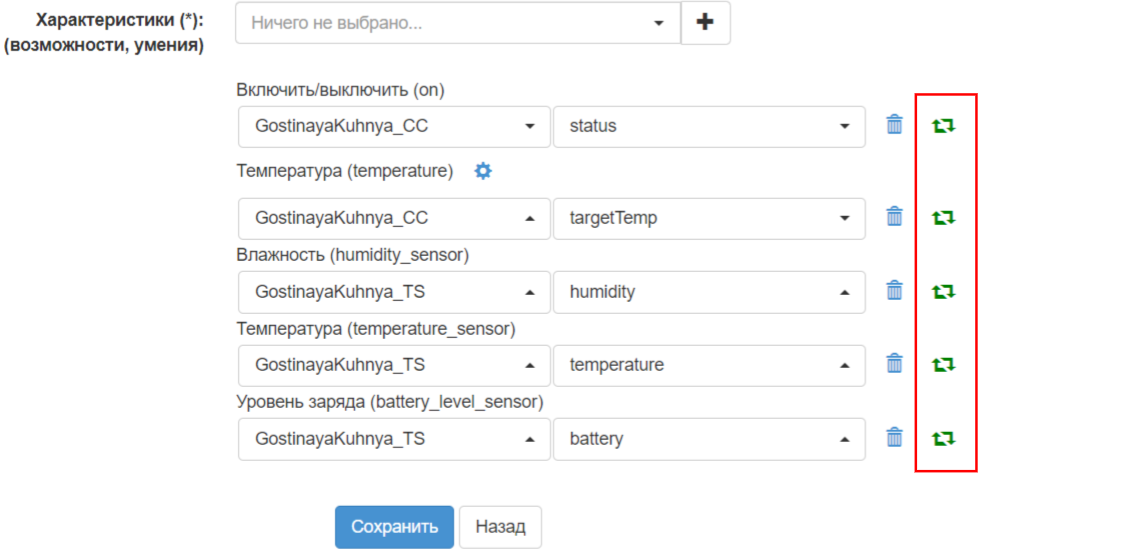Click green sync icon for status row
Screen dimensions: 1132x560
943,126
